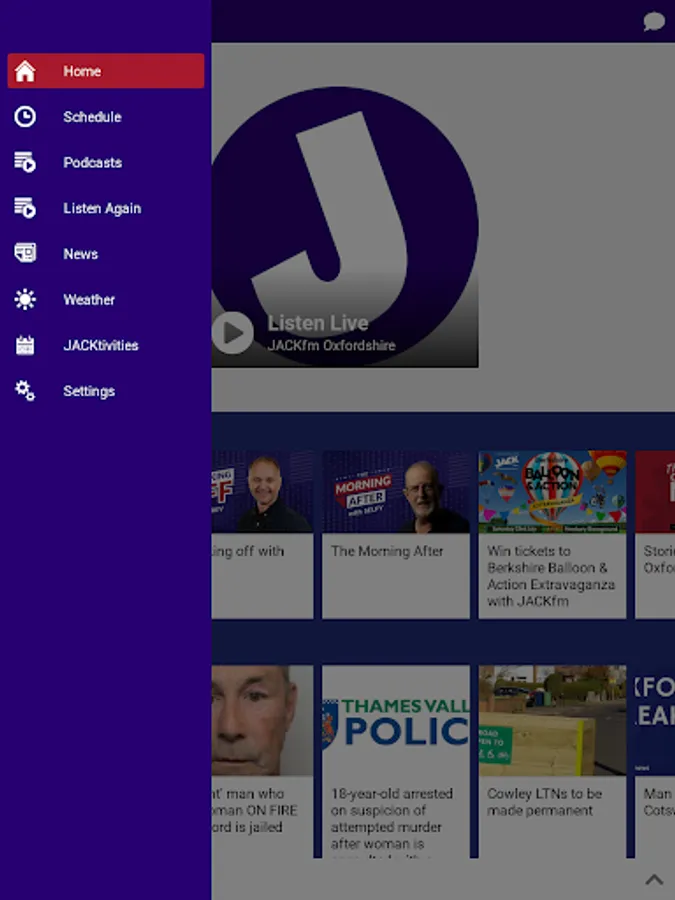This screenshot has width=675, height=900.
Task: Open the News menu item
Action: (x=106, y=253)
